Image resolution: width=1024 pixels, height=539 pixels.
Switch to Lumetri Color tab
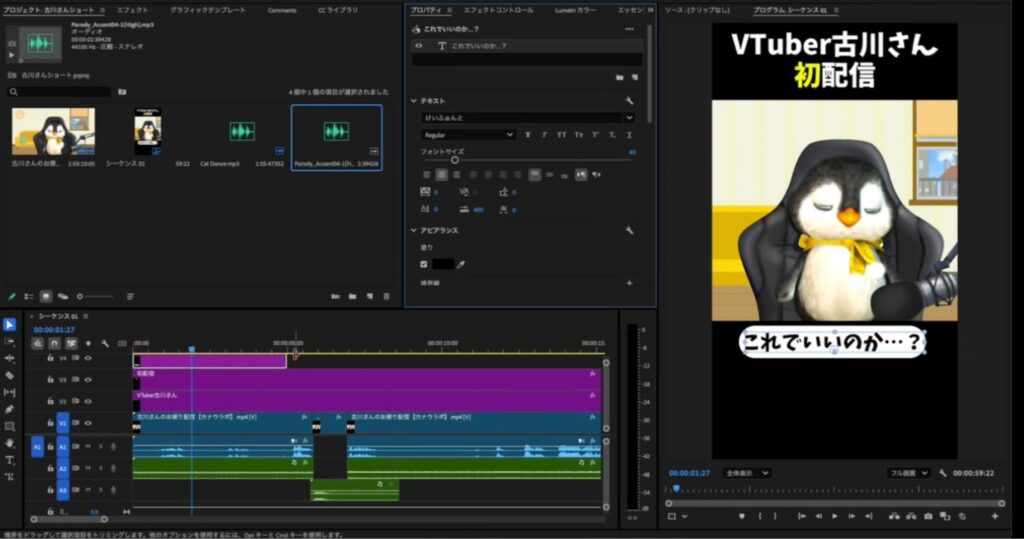[x=575, y=10]
